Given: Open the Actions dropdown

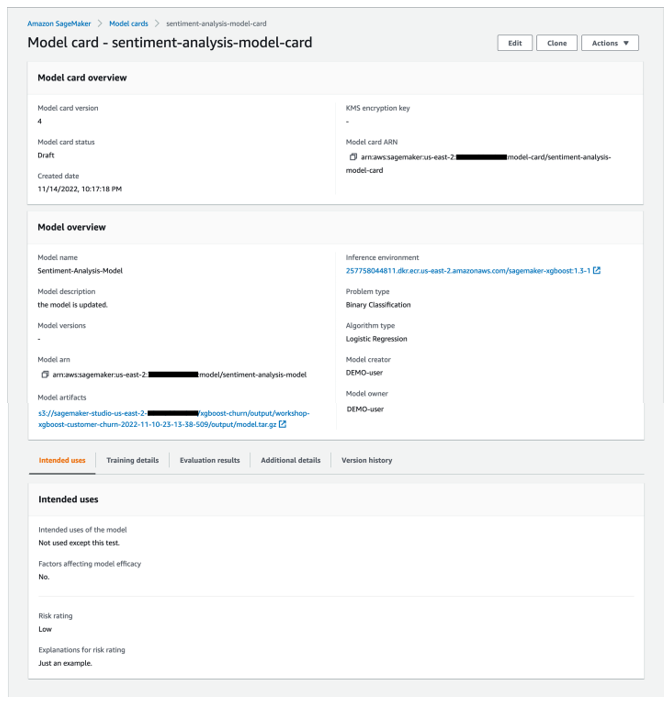Looking at the screenshot, I should coord(610,43).
